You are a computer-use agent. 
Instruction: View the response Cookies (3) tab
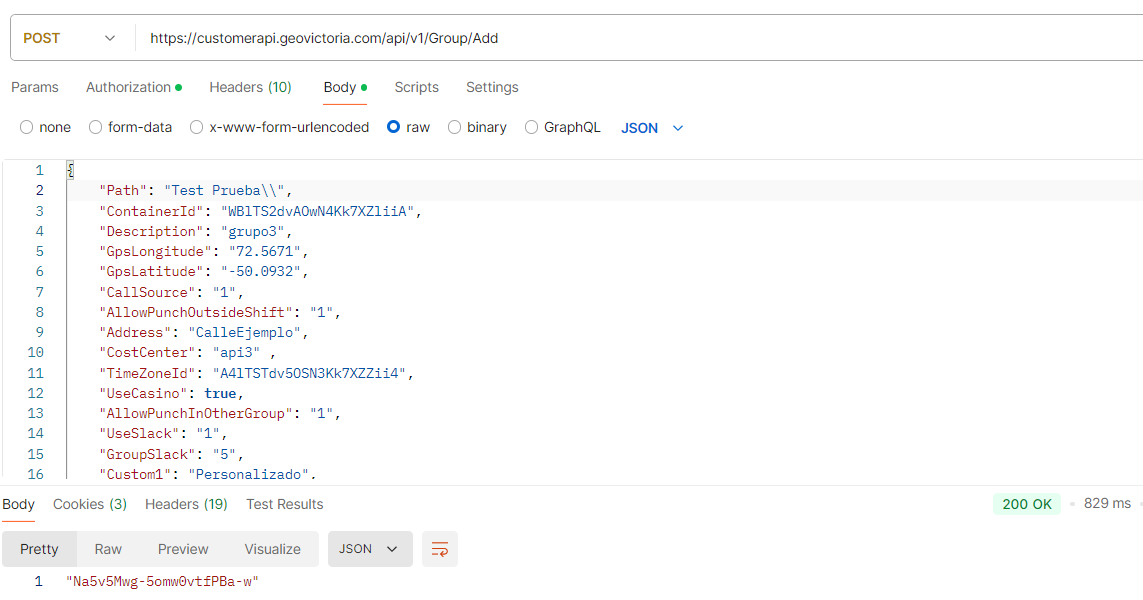pyautogui.click(x=90, y=504)
